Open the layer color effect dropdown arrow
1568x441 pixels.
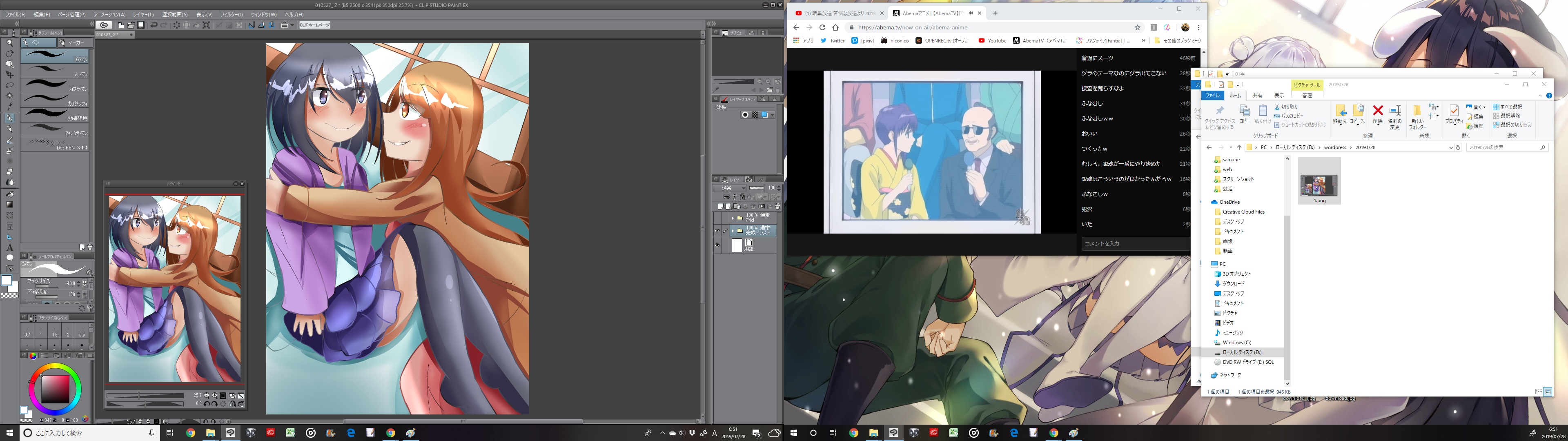click(773, 115)
